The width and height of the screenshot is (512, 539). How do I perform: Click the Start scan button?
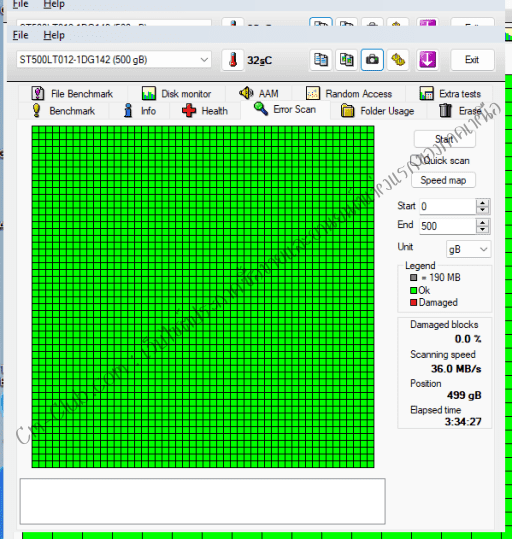point(444,139)
